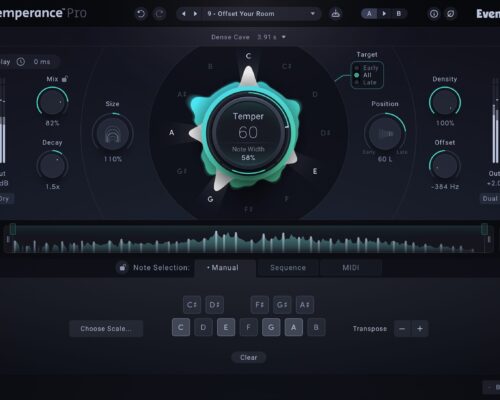Screen dimensions: 500x400
Task: Switch to the Sequence tab
Action: (288, 268)
